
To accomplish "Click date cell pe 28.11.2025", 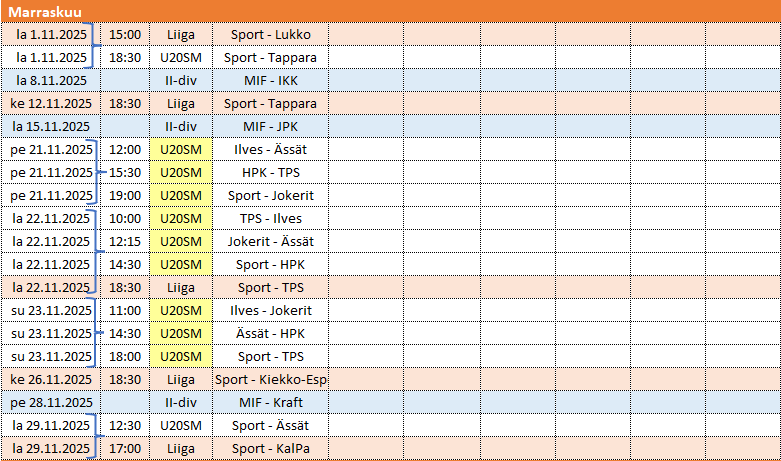I will [x=51, y=402].
